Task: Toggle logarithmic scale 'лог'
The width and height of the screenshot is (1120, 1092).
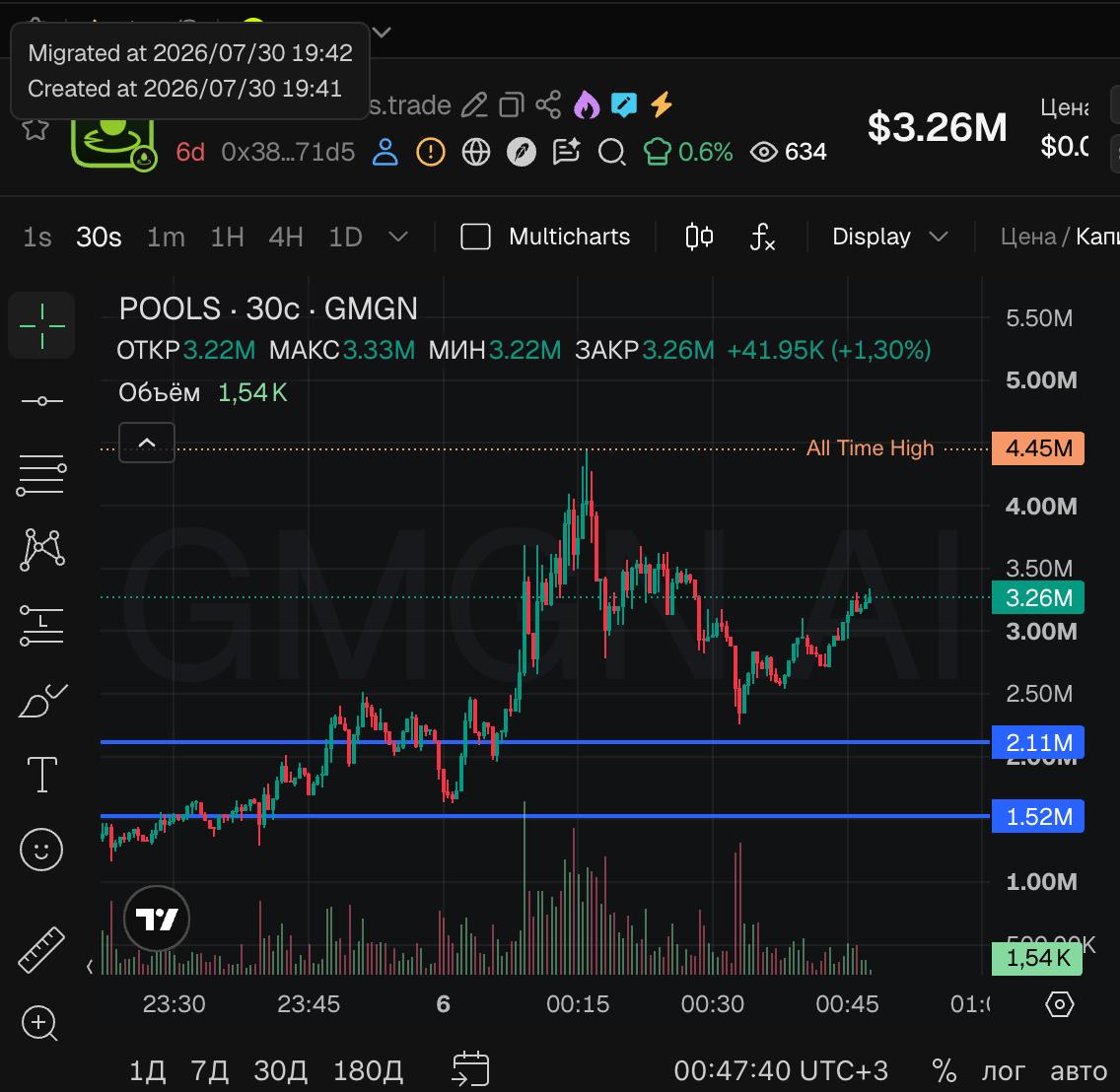Action: (1004, 1070)
